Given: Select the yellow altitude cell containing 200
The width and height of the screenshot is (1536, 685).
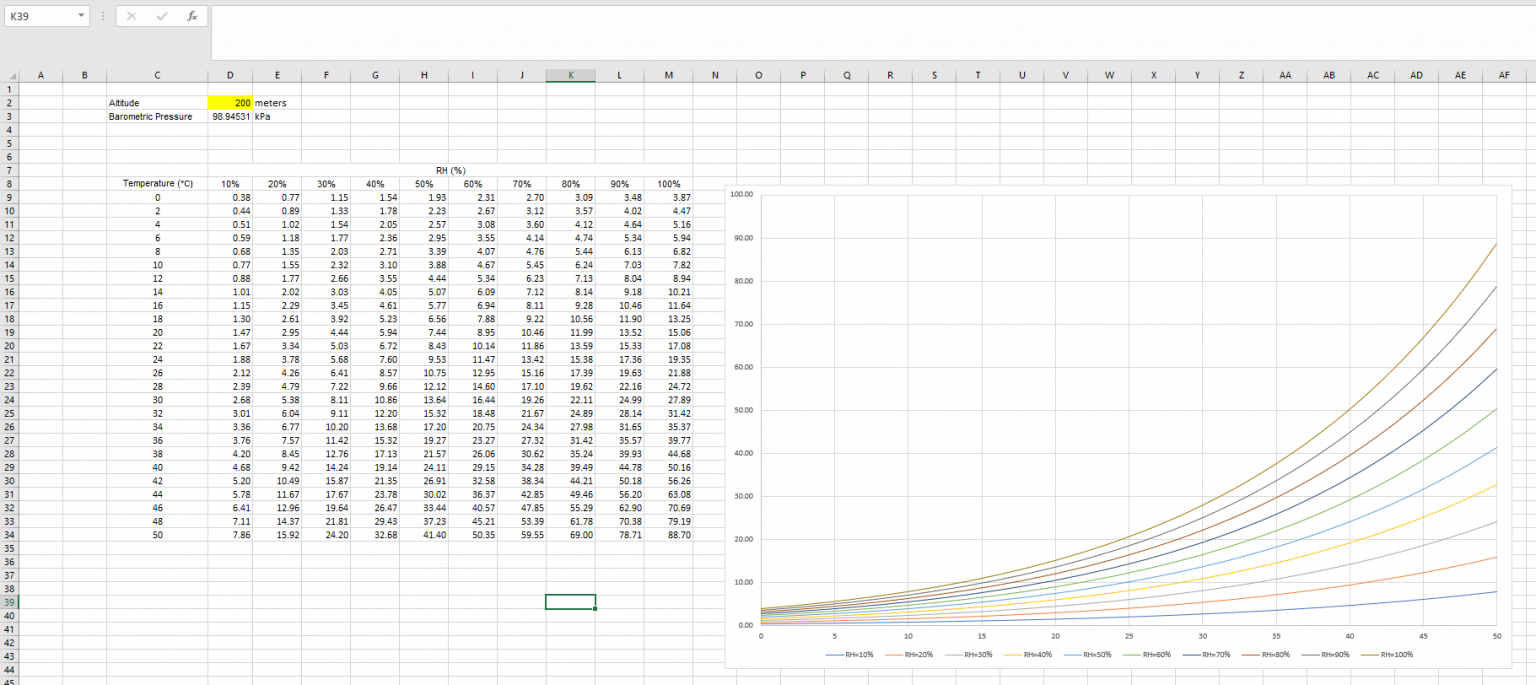Looking at the screenshot, I should pos(230,102).
